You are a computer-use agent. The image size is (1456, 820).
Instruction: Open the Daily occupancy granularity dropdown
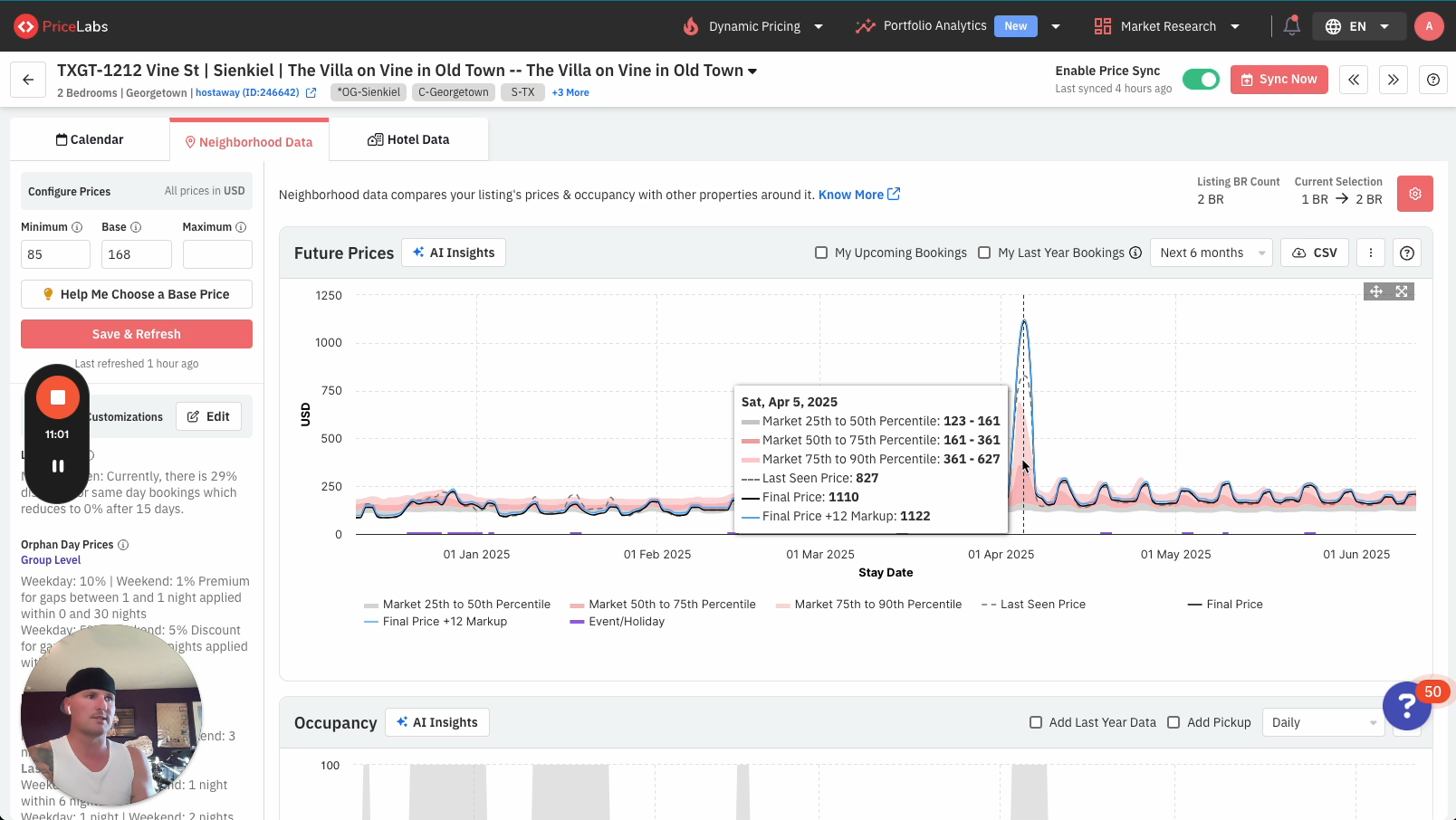[x=1323, y=722]
